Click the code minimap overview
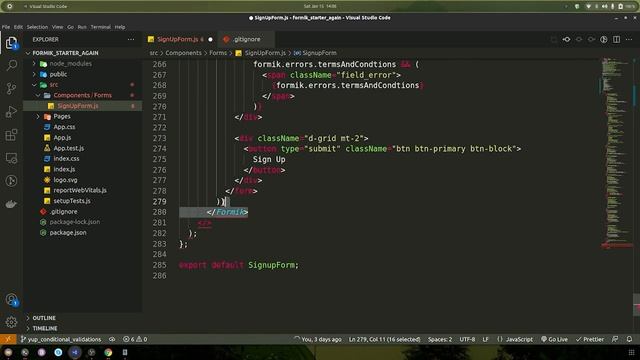Image resolution: width=640 pixels, height=360 pixels. tap(616, 153)
